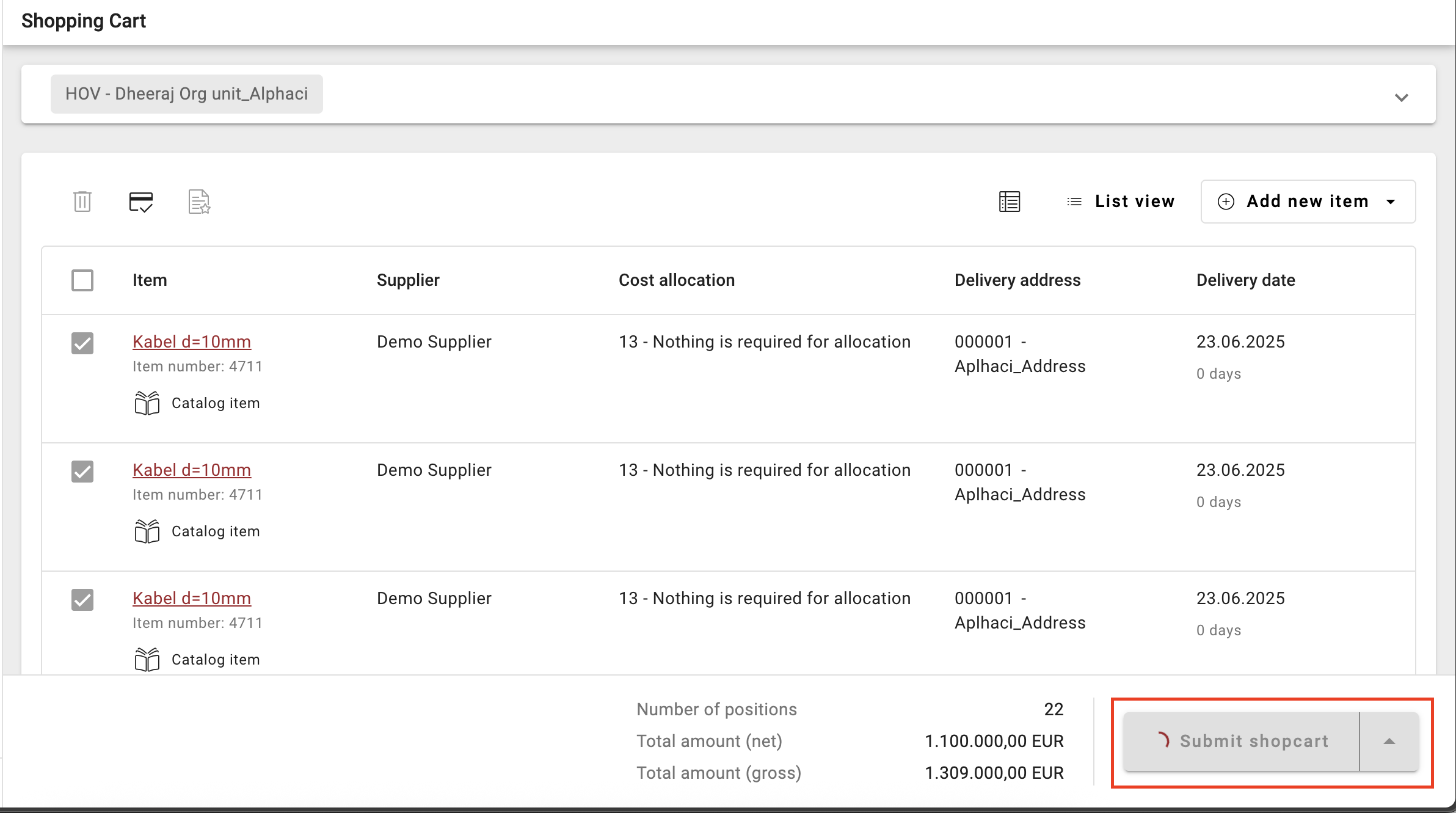The width and height of the screenshot is (1456, 813).
Task: Click the card with checkmark icon
Action: (x=141, y=202)
